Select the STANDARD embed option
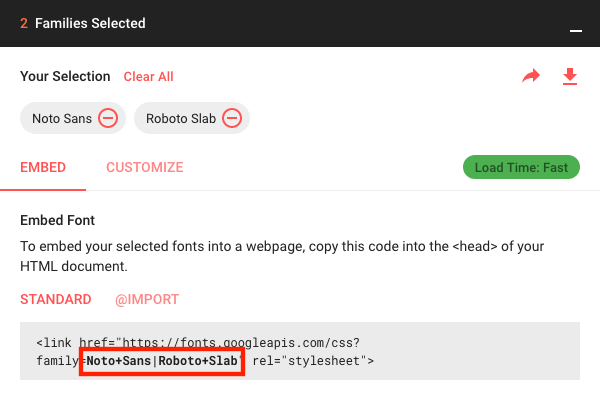Viewport: 600px width, 398px height. click(x=56, y=299)
